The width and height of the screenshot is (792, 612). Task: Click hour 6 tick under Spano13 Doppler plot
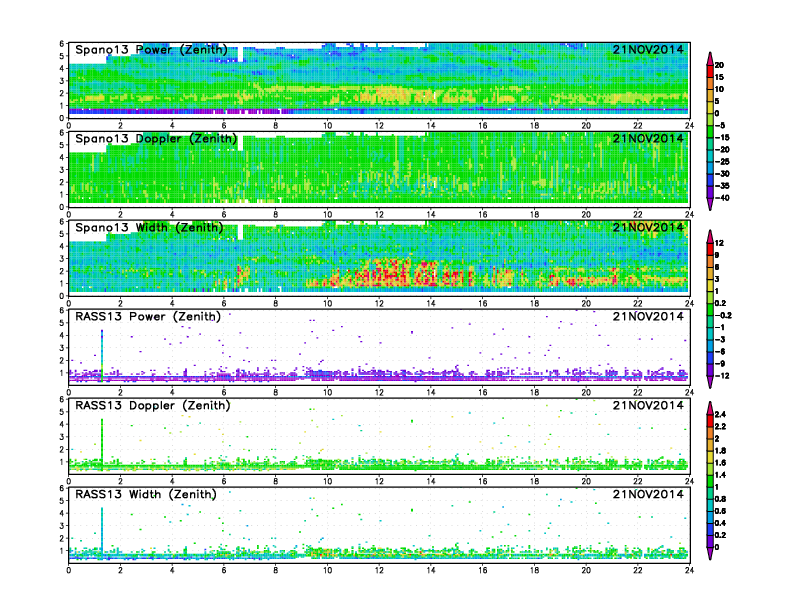[x=224, y=215]
